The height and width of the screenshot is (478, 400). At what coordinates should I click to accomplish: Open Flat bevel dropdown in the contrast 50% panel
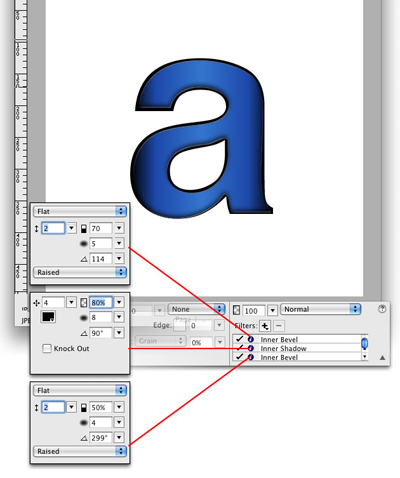tap(80, 390)
